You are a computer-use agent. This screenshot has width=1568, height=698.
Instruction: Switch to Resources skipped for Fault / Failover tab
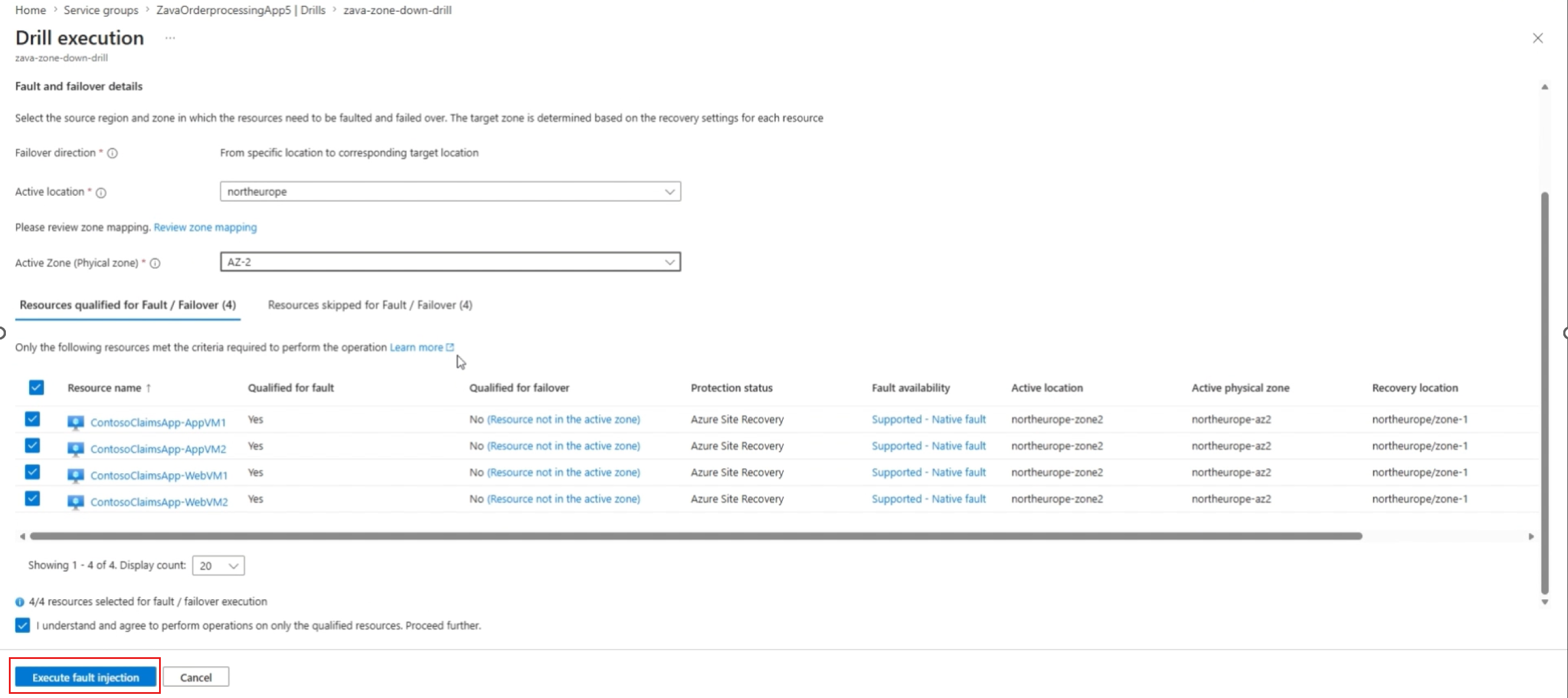[x=370, y=305]
